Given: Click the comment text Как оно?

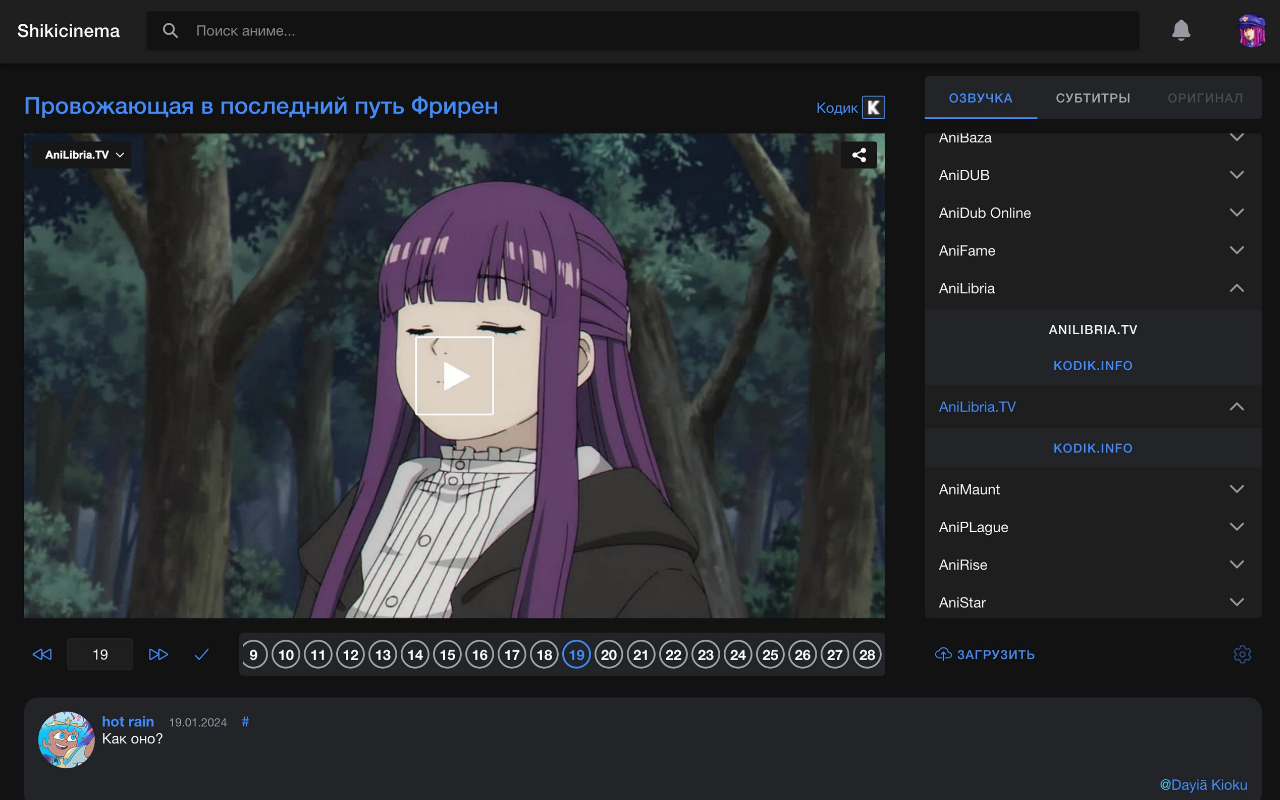Looking at the screenshot, I should (x=132, y=739).
